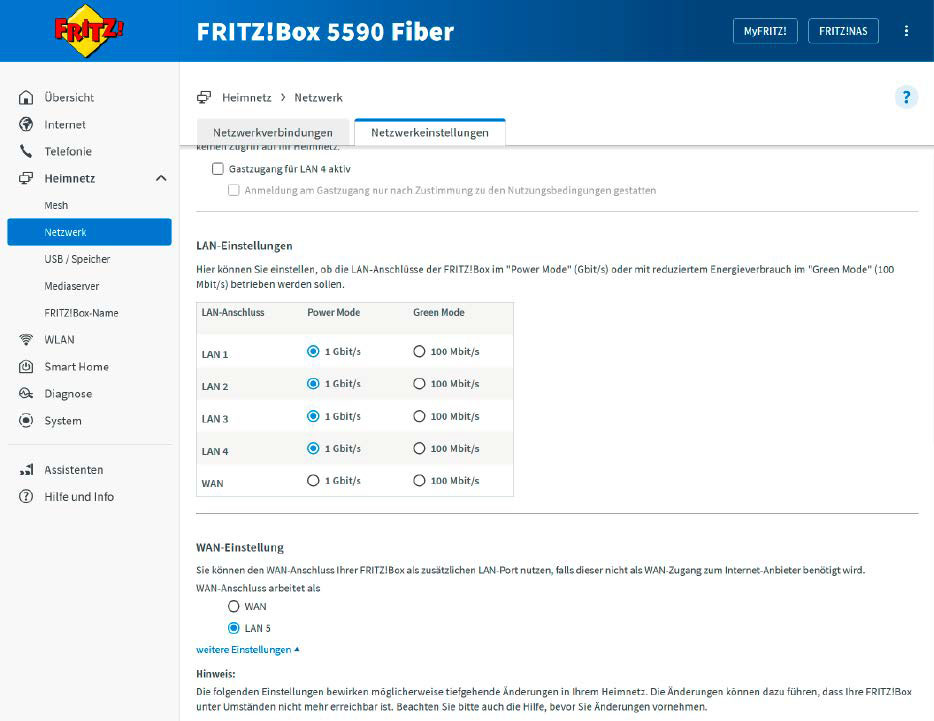The height and width of the screenshot is (721, 934).
Task: Click the WLAN wifi icon
Action: point(26,340)
